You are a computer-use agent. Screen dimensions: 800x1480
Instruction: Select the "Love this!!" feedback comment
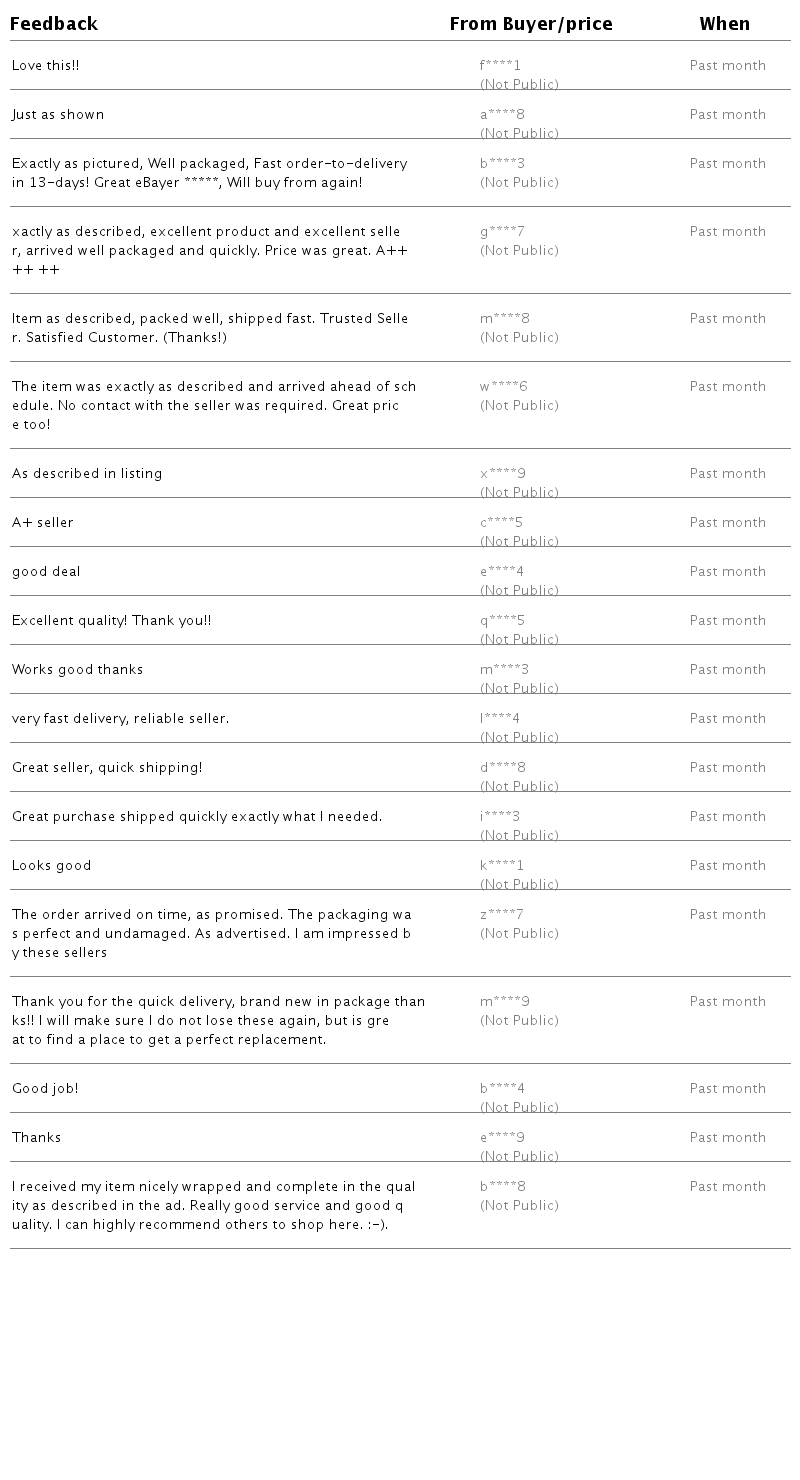[x=46, y=66]
